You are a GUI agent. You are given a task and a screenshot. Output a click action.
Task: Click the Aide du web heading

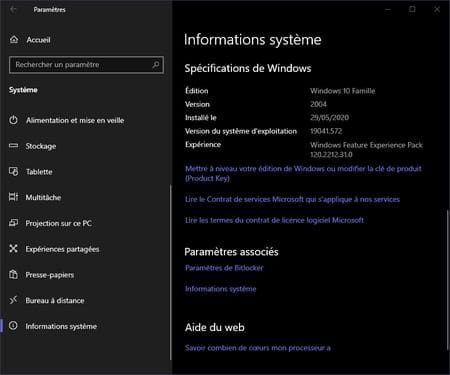tap(215, 327)
